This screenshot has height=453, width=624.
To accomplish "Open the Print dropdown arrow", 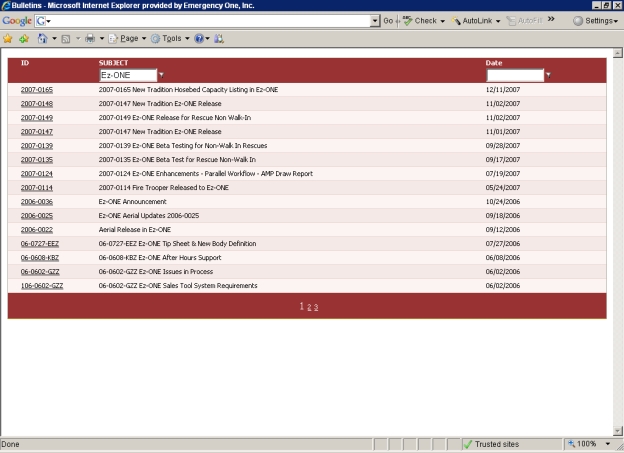I will coord(102,39).
